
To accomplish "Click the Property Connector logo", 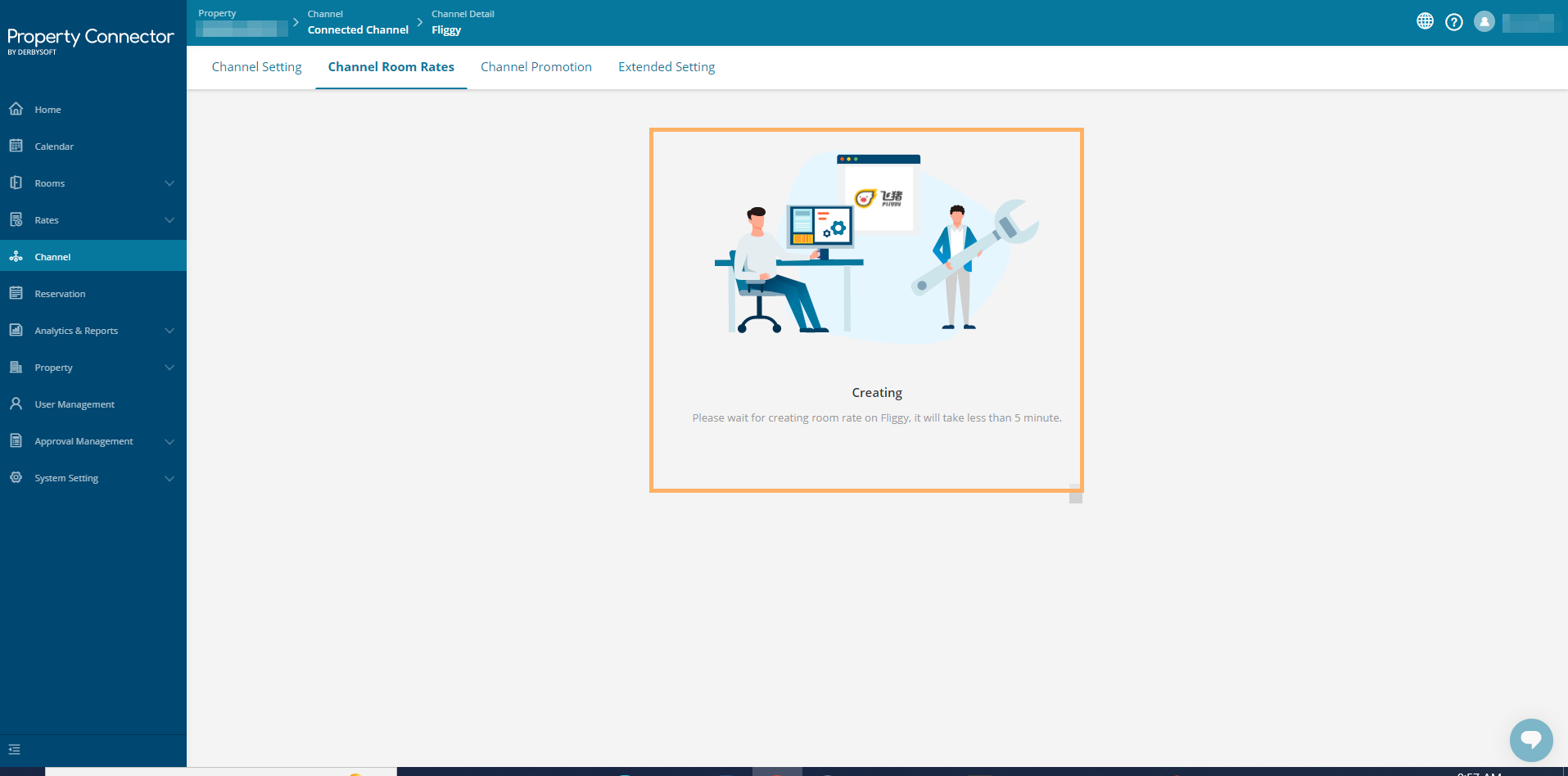I will [x=90, y=40].
